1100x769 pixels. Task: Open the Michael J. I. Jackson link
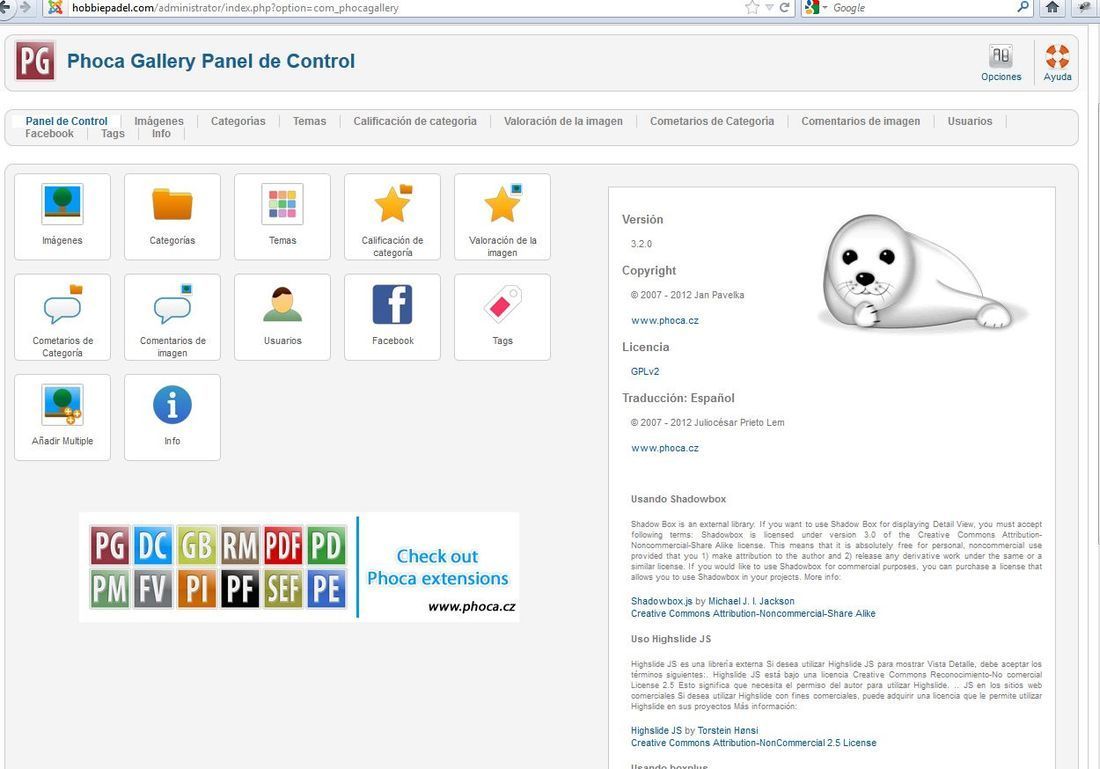pos(751,601)
